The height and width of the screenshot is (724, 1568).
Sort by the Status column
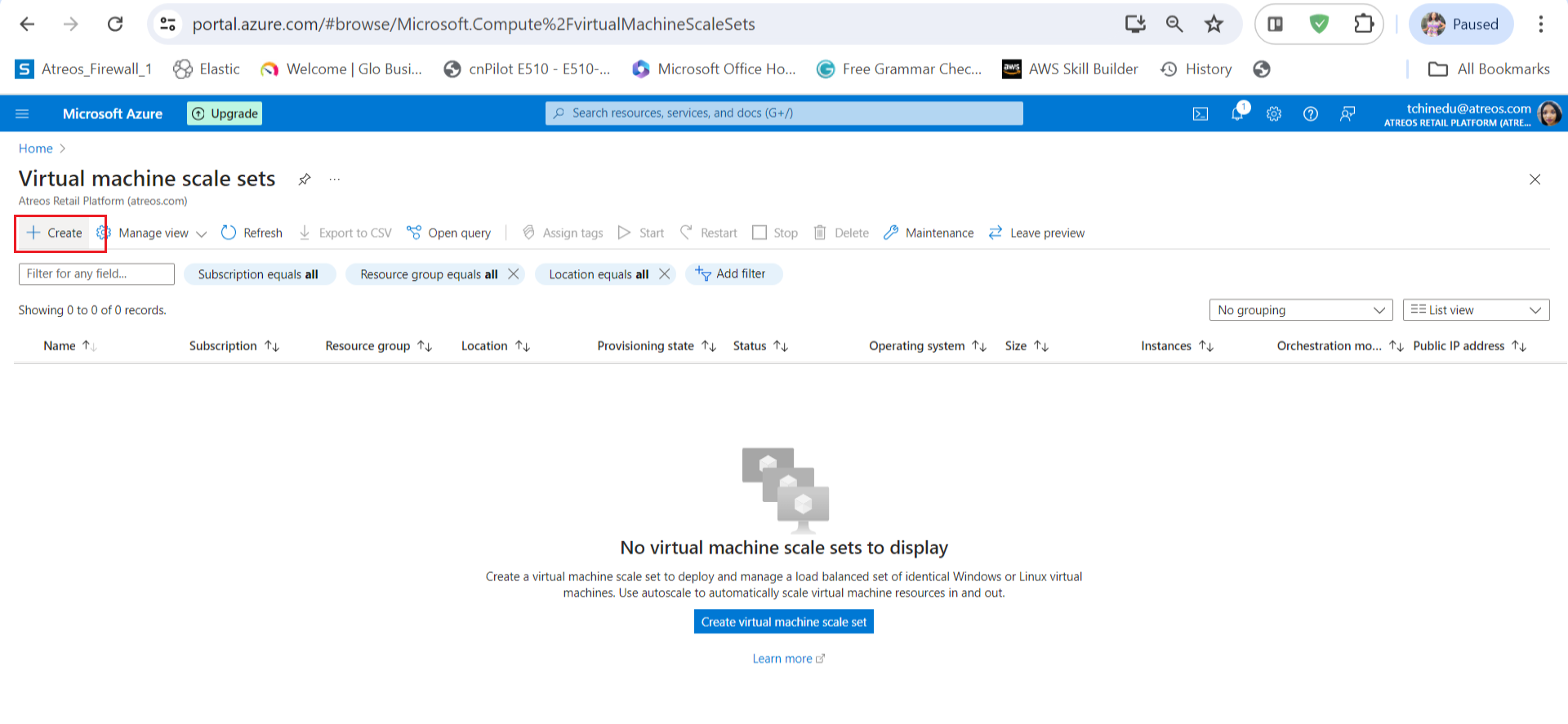tap(760, 346)
